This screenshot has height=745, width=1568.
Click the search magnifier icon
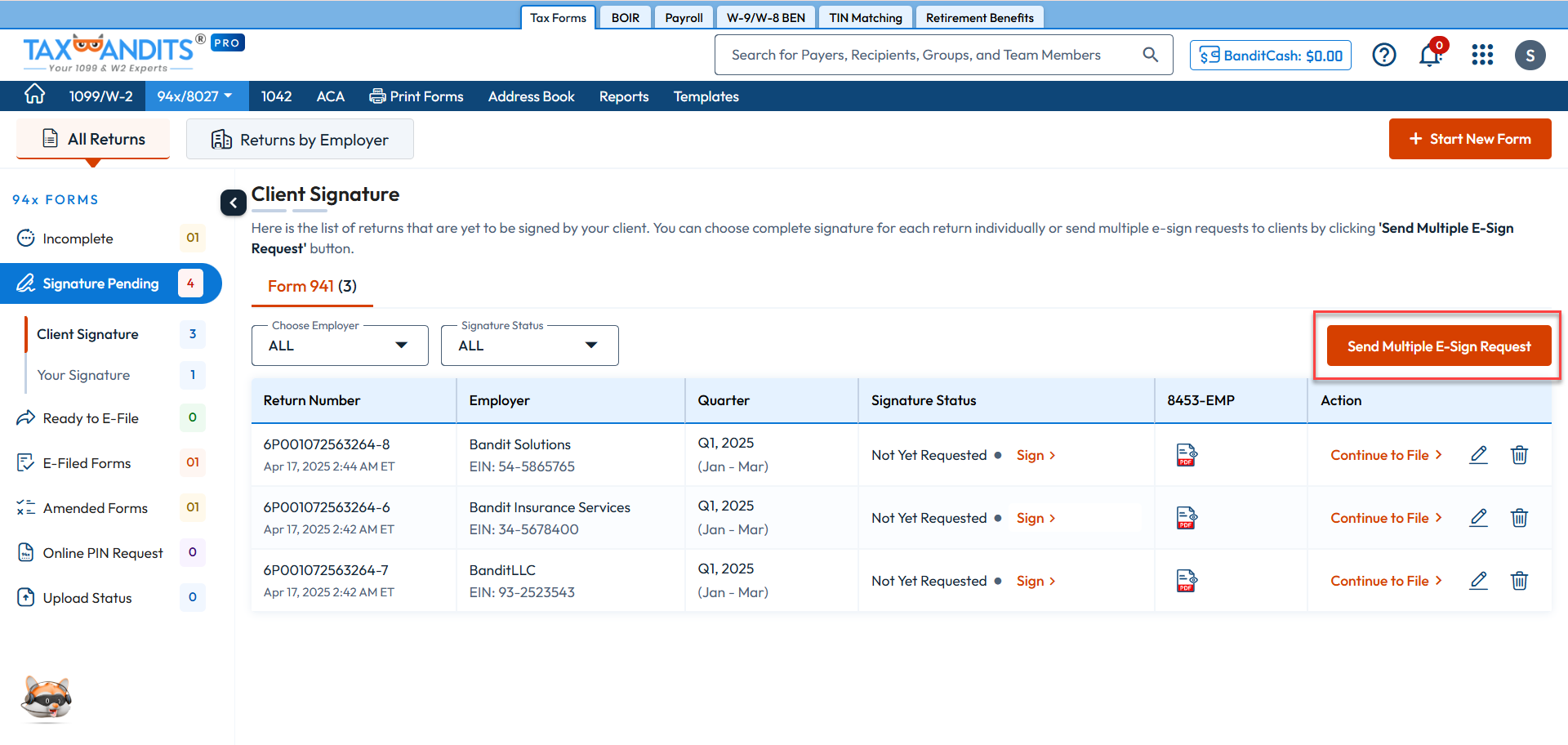1150,55
